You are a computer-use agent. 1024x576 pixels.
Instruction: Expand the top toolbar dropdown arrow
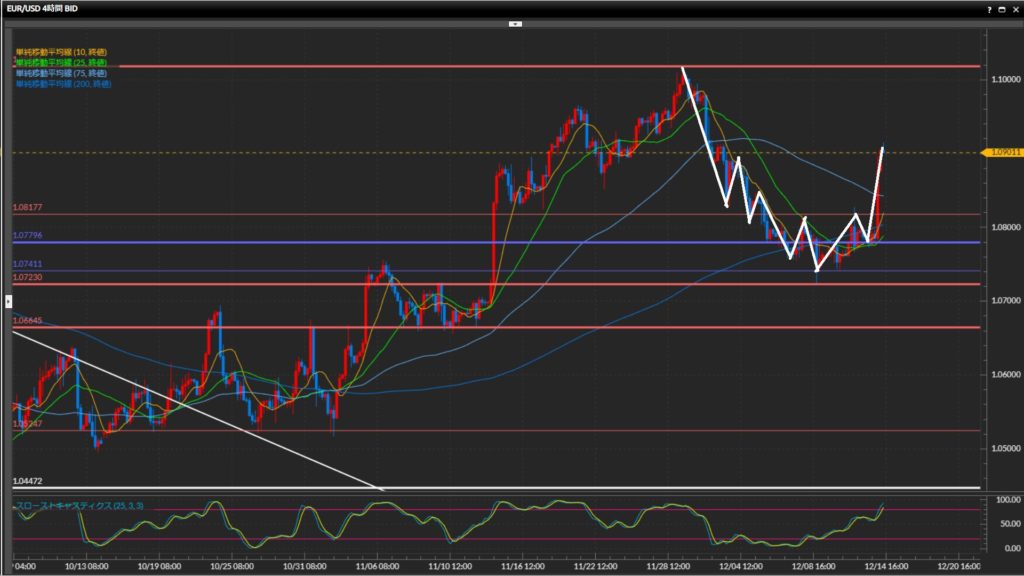point(515,22)
